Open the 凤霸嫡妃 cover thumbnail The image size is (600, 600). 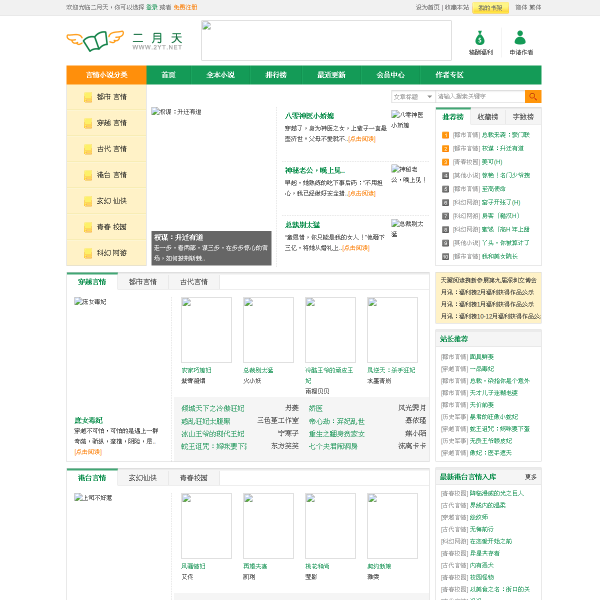point(206,526)
